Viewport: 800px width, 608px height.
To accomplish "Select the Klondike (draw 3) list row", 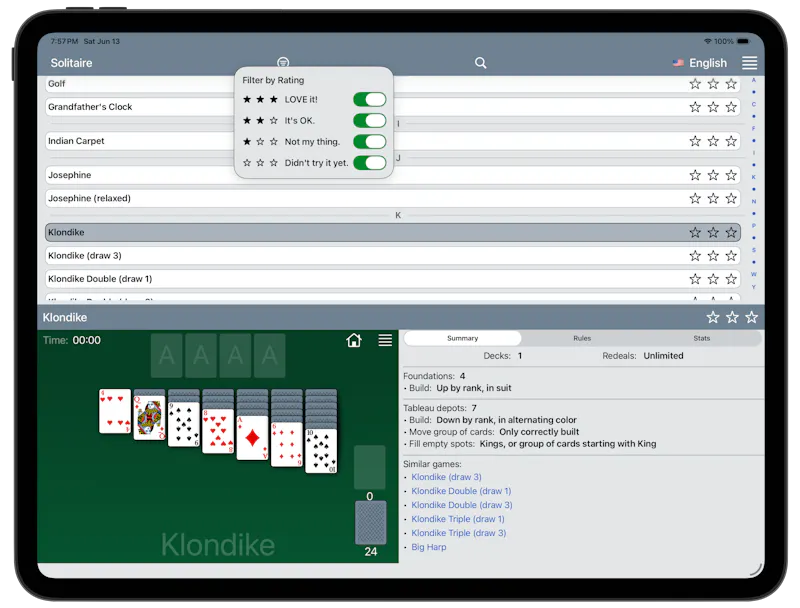I will tap(393, 256).
